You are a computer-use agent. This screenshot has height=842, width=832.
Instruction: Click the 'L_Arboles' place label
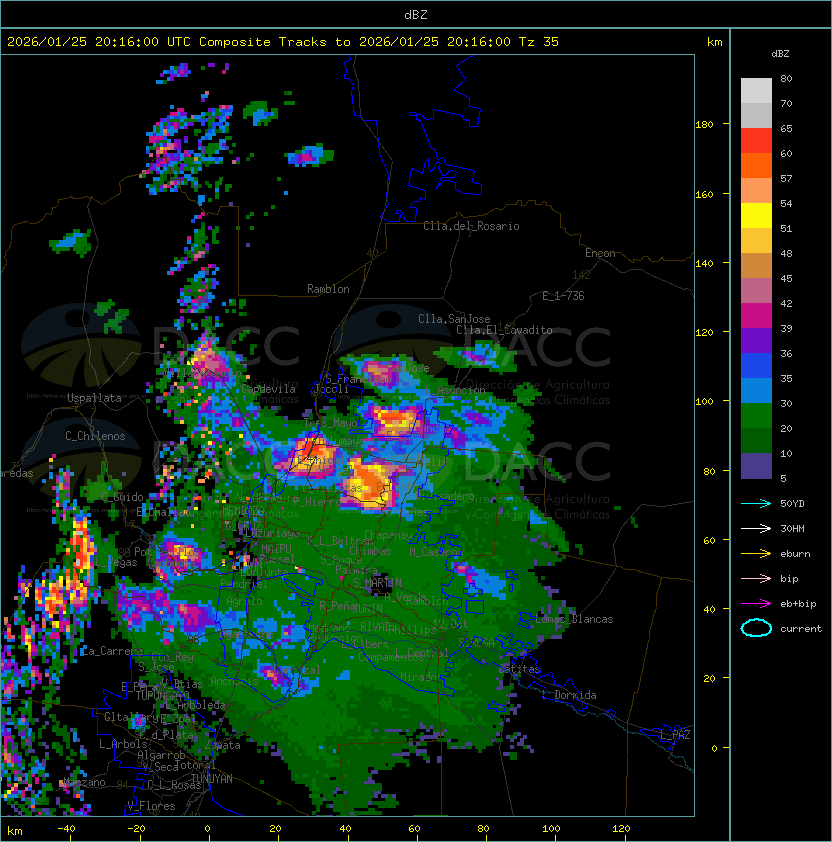123,744
